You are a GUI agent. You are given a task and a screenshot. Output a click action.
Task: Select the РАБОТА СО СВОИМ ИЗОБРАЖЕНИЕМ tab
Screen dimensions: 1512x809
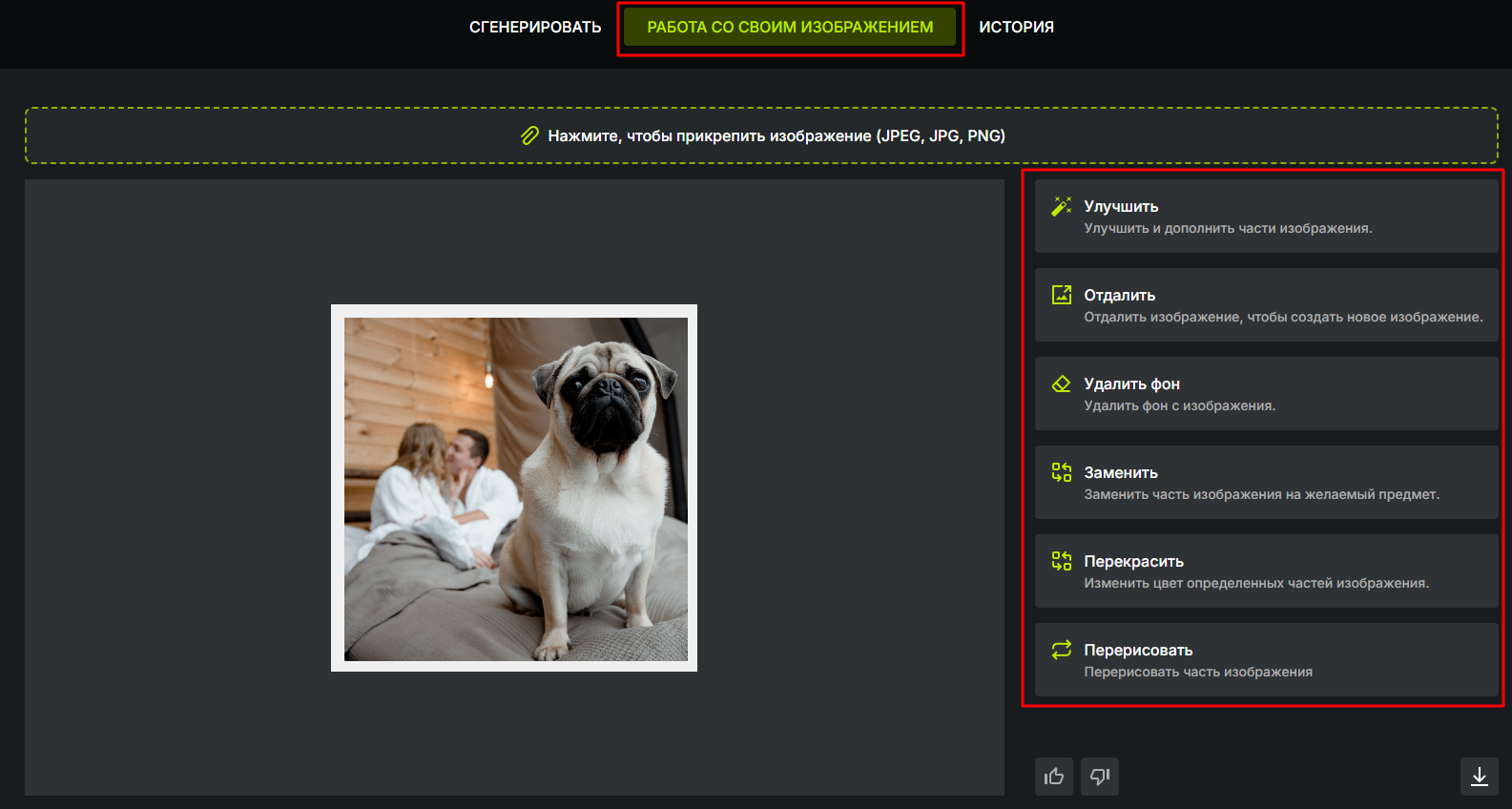coord(790,28)
